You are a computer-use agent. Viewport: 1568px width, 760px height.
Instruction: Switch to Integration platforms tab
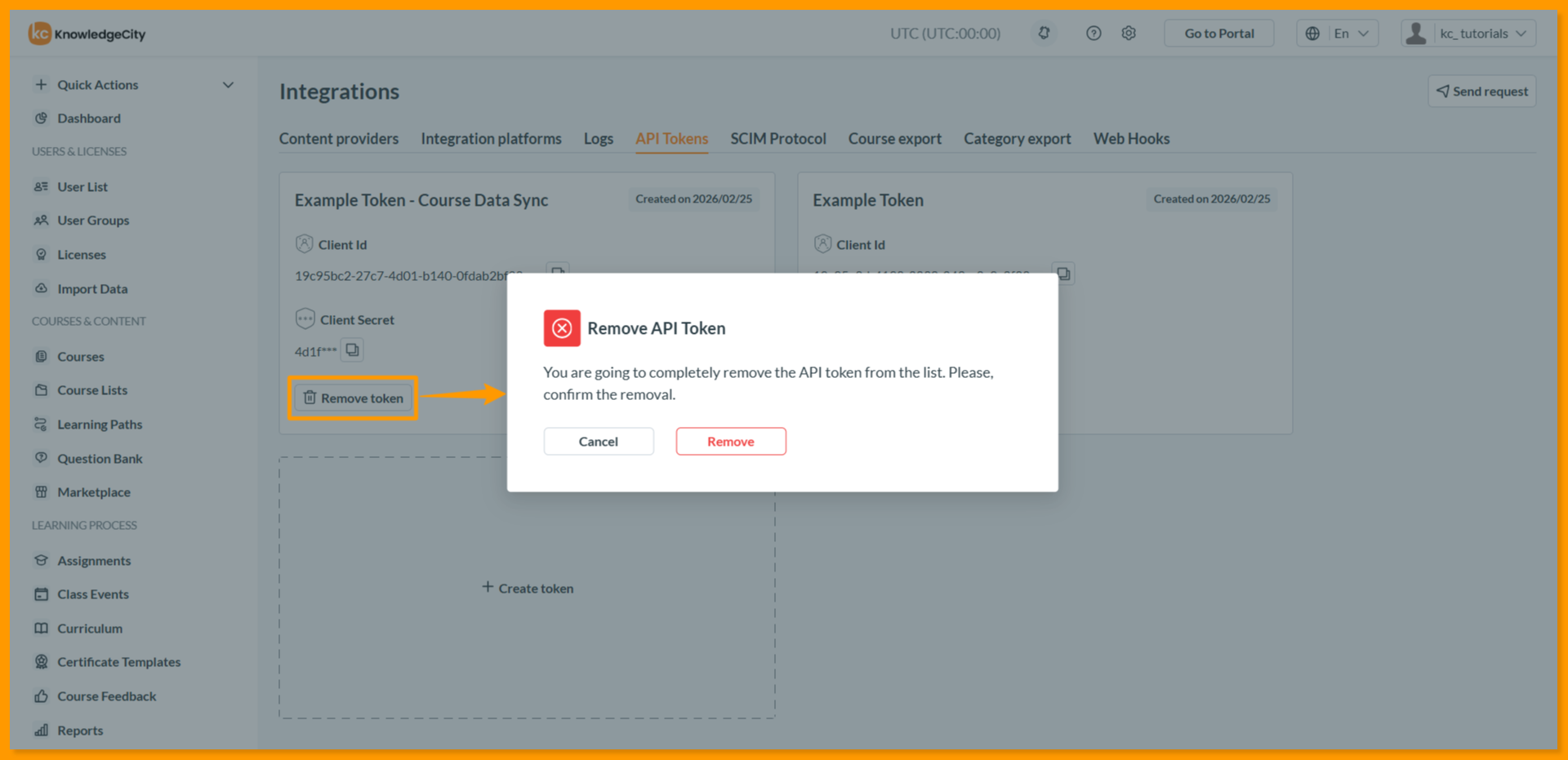tap(492, 139)
